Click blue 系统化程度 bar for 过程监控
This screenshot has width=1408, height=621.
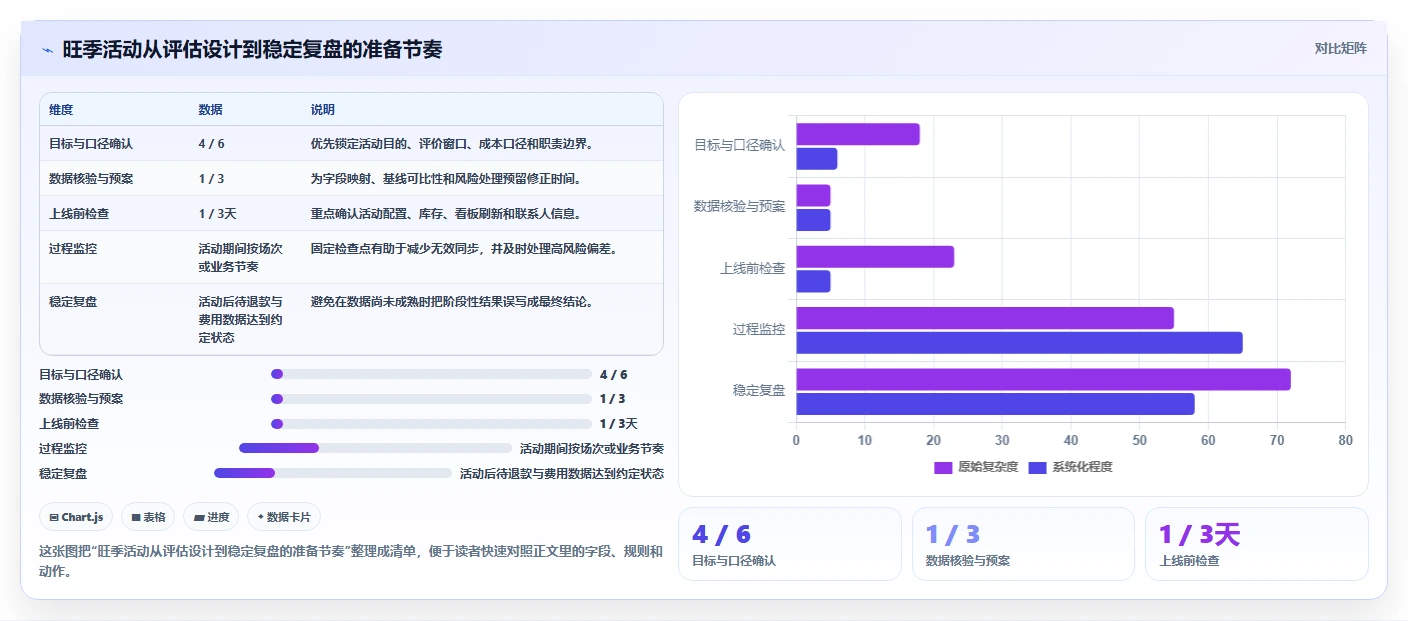point(1019,343)
